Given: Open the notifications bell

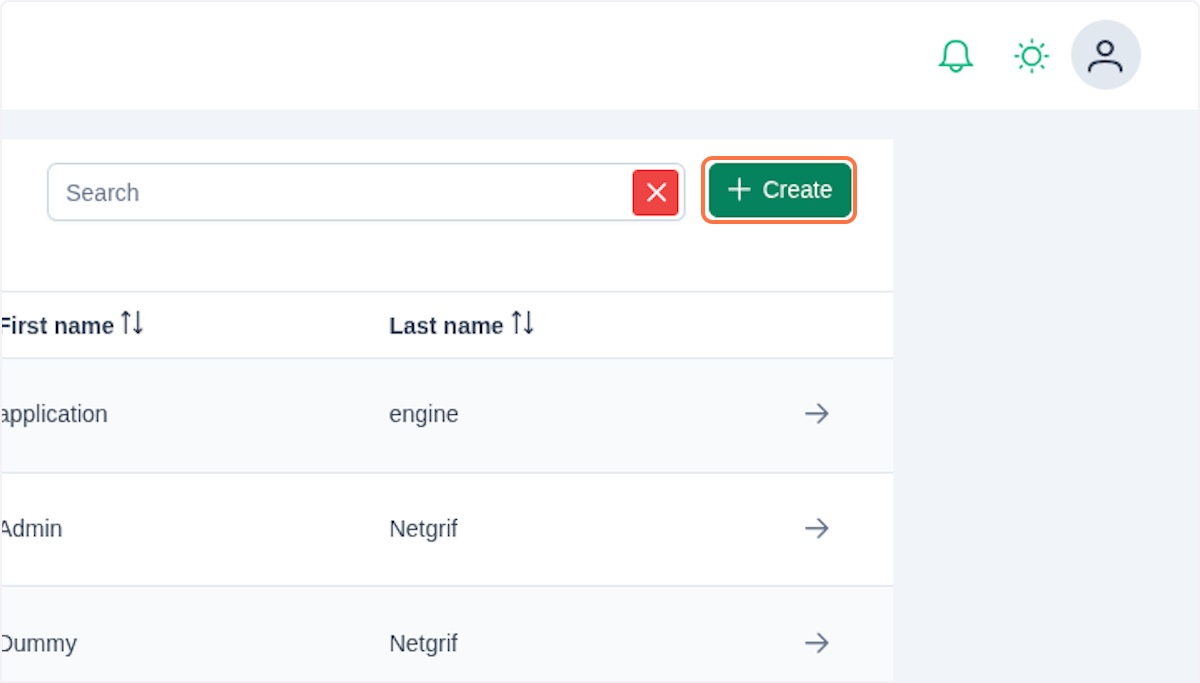Looking at the screenshot, I should [x=955, y=56].
